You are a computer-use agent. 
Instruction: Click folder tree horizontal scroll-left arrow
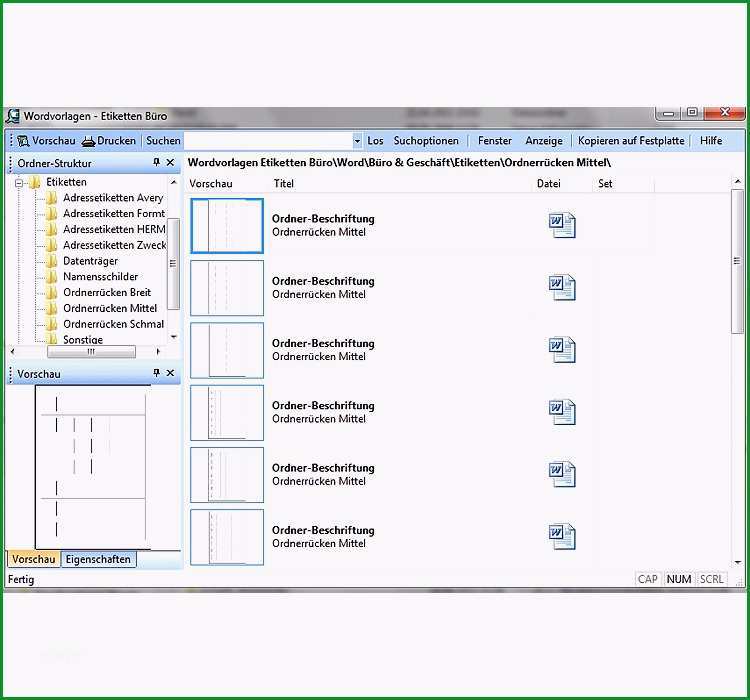coord(12,351)
